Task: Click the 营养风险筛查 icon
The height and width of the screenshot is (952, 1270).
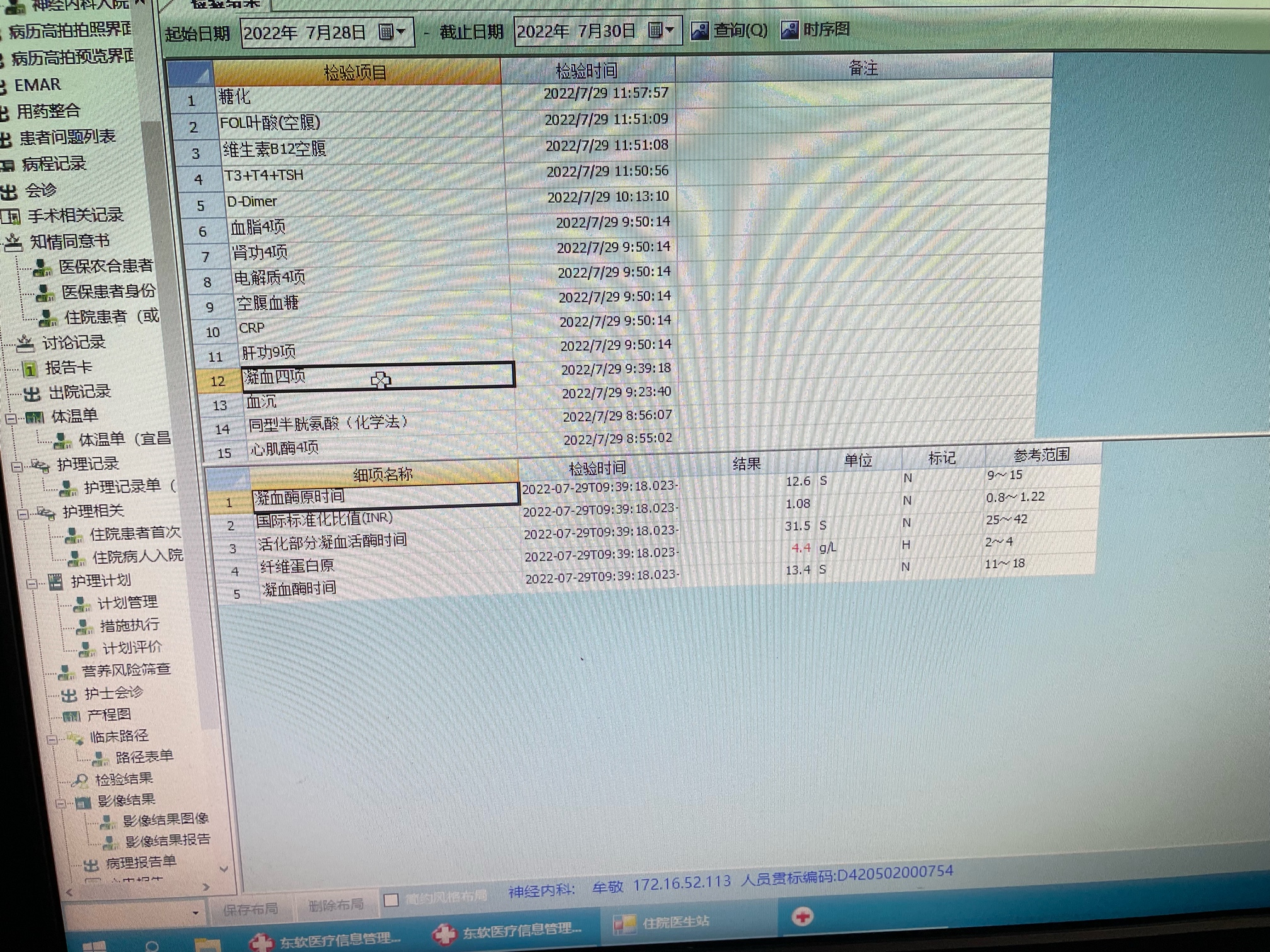Action: [x=67, y=672]
